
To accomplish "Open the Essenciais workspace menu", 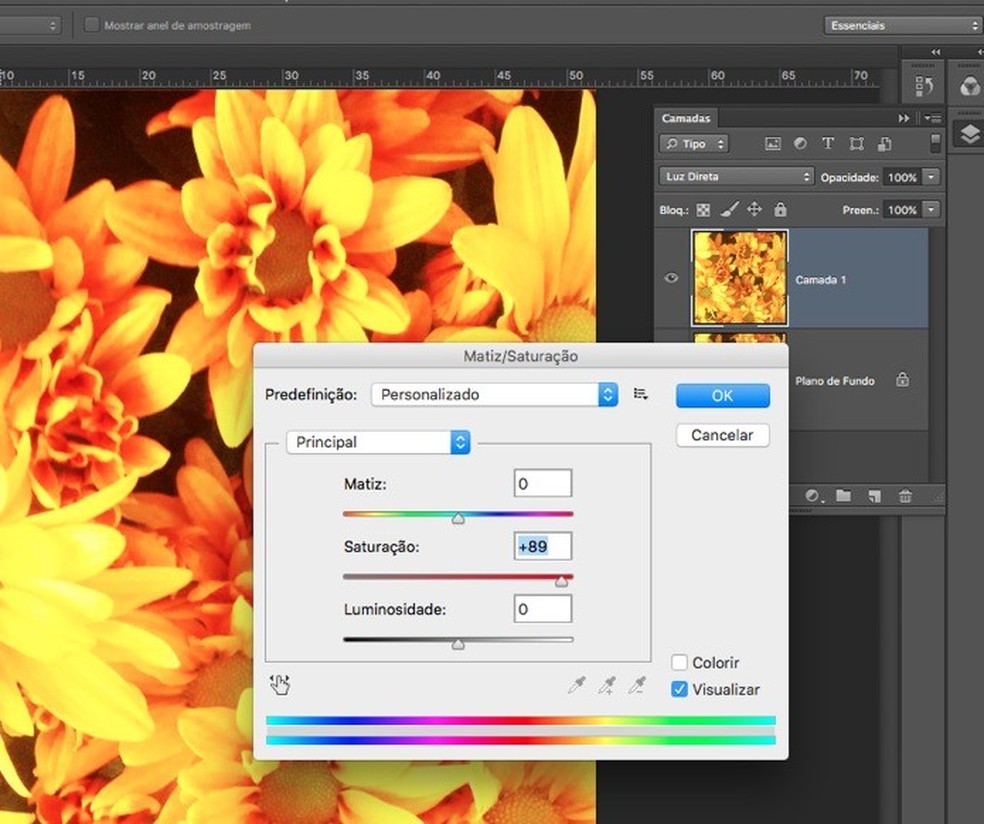I will point(903,25).
